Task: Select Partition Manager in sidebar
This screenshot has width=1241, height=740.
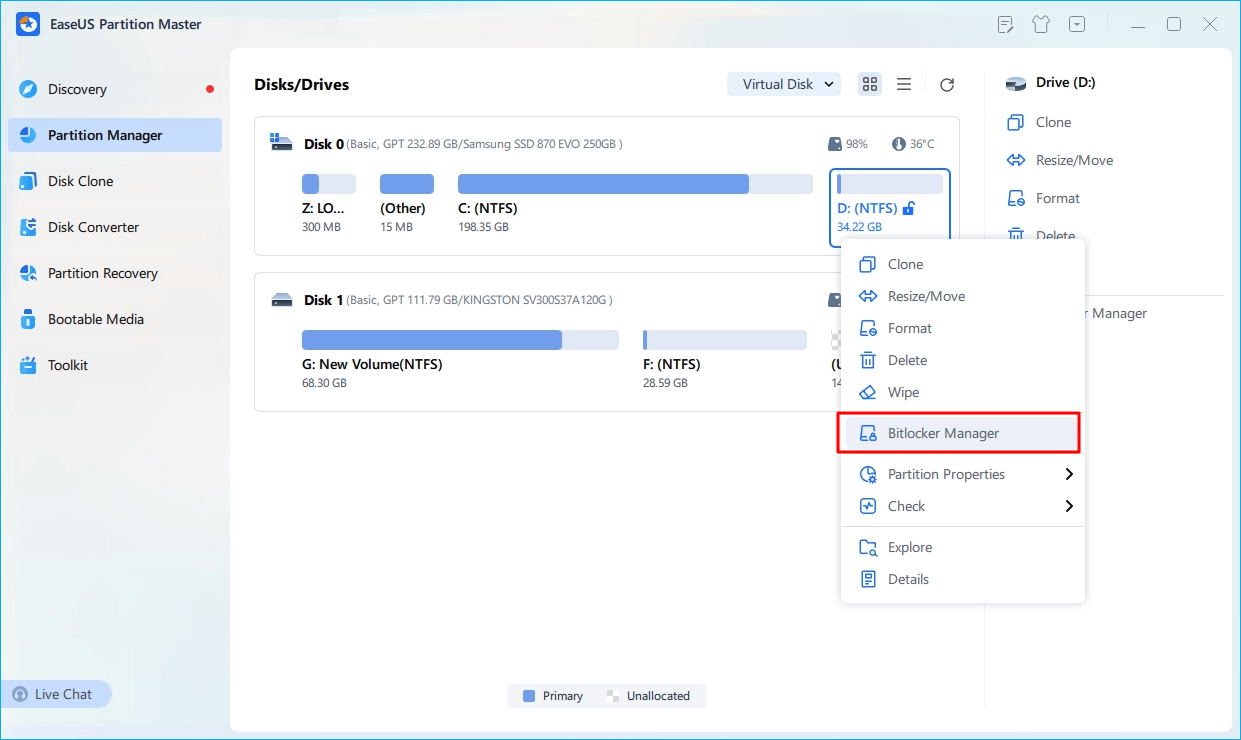Action: [x=115, y=135]
